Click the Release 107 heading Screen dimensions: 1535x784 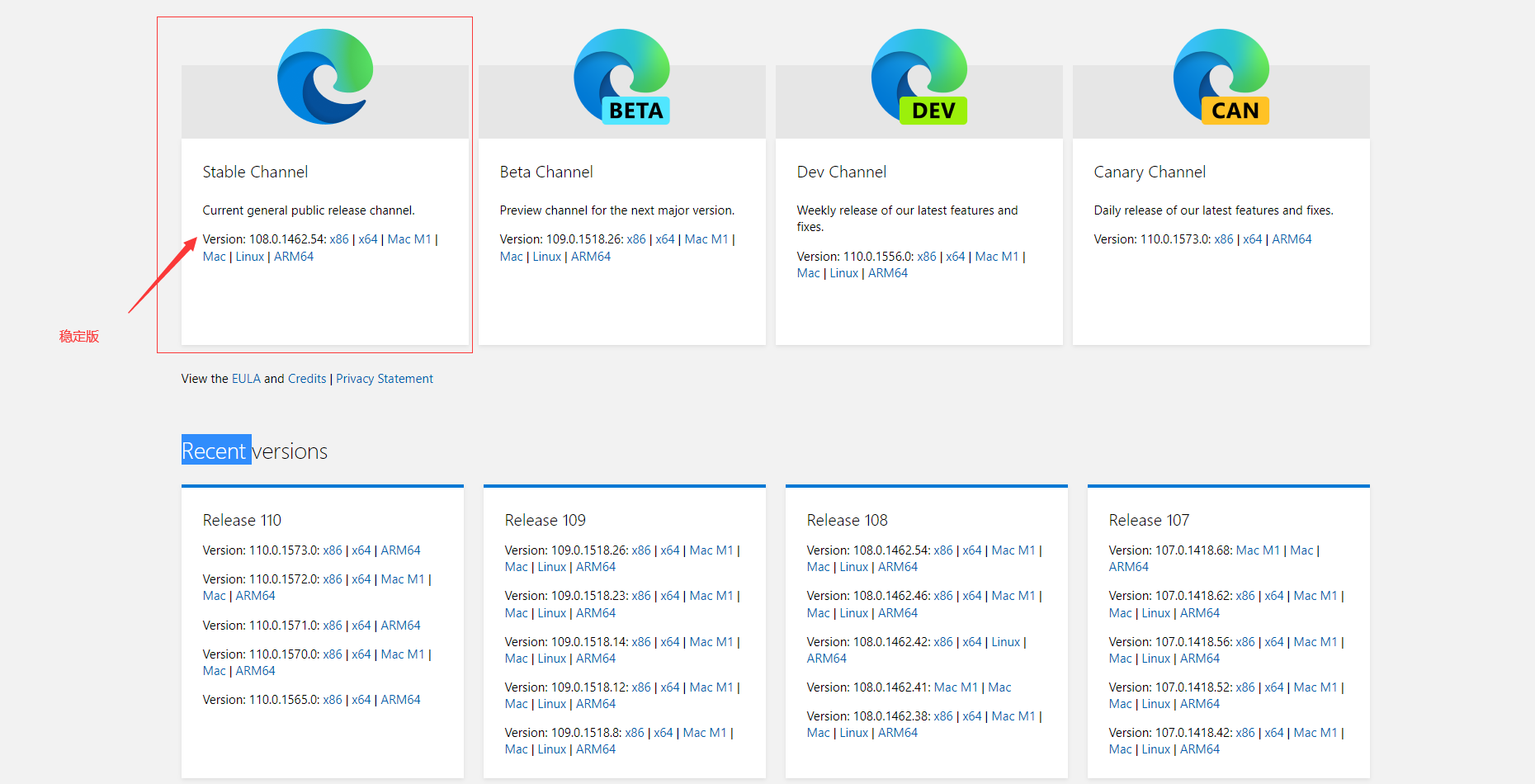click(x=1149, y=520)
